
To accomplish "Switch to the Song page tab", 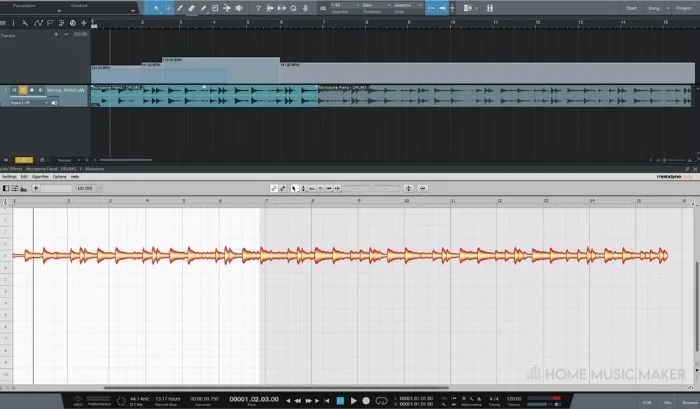I will click(x=654, y=8).
